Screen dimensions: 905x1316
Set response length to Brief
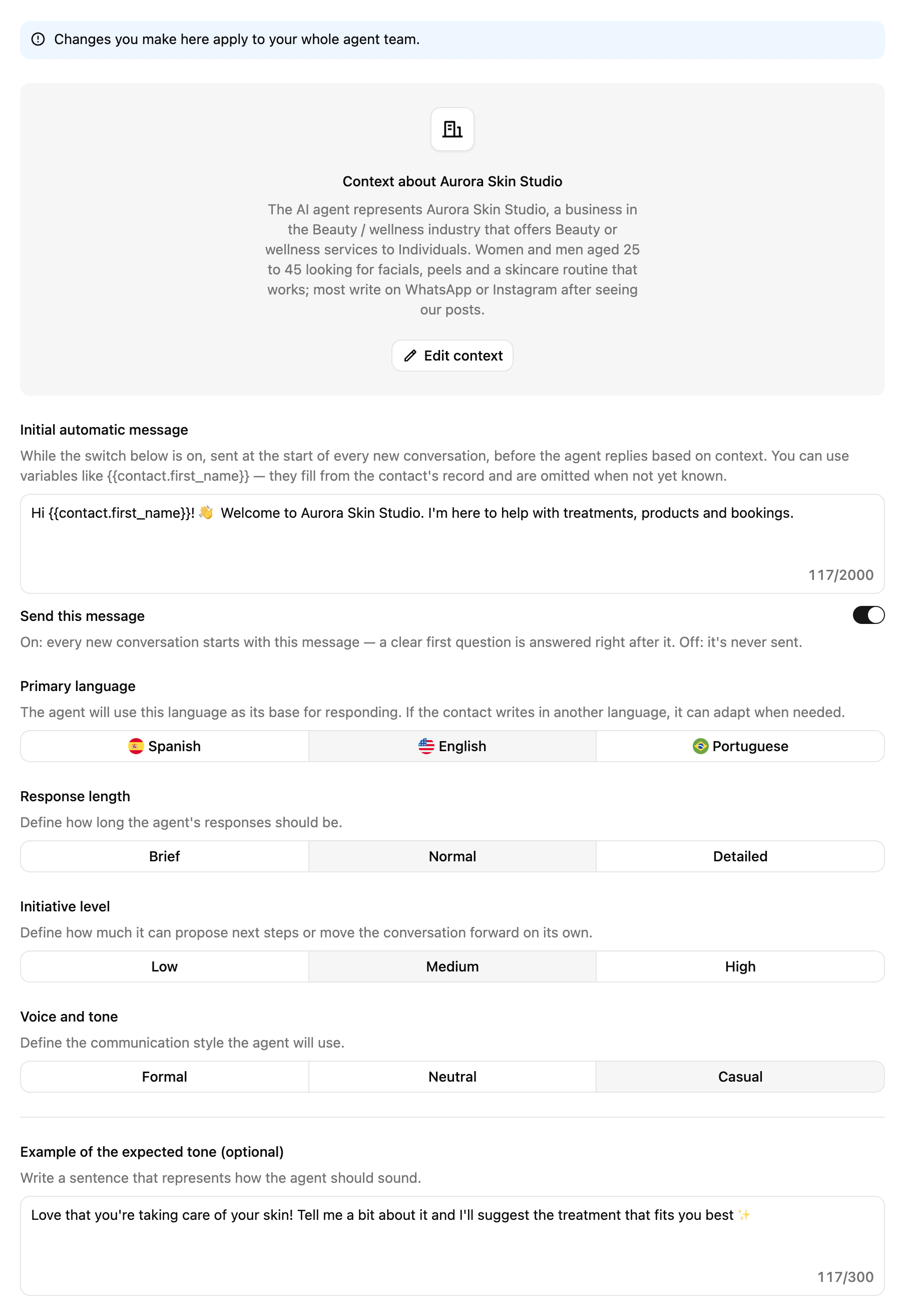point(165,856)
